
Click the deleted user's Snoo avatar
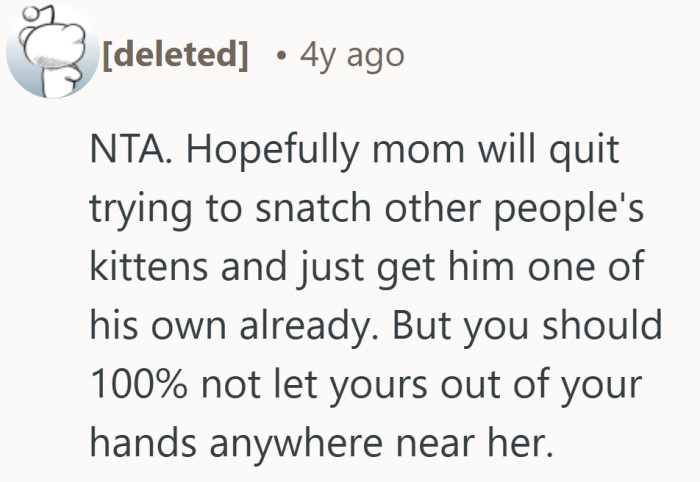click(49, 50)
